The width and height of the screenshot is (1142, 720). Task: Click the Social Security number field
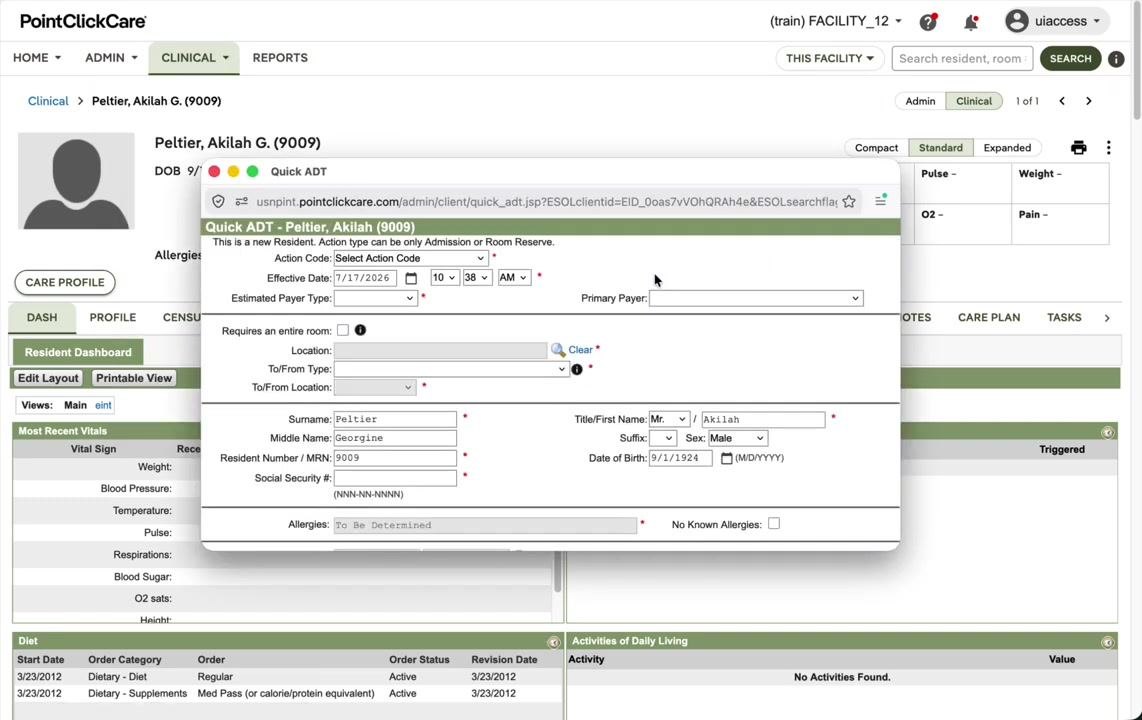(395, 478)
